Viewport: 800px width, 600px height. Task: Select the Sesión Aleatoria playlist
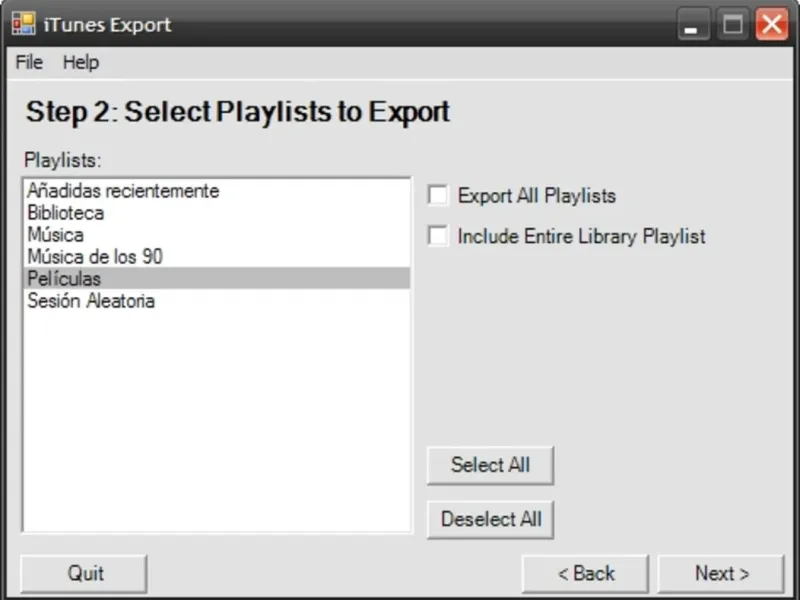pos(217,301)
